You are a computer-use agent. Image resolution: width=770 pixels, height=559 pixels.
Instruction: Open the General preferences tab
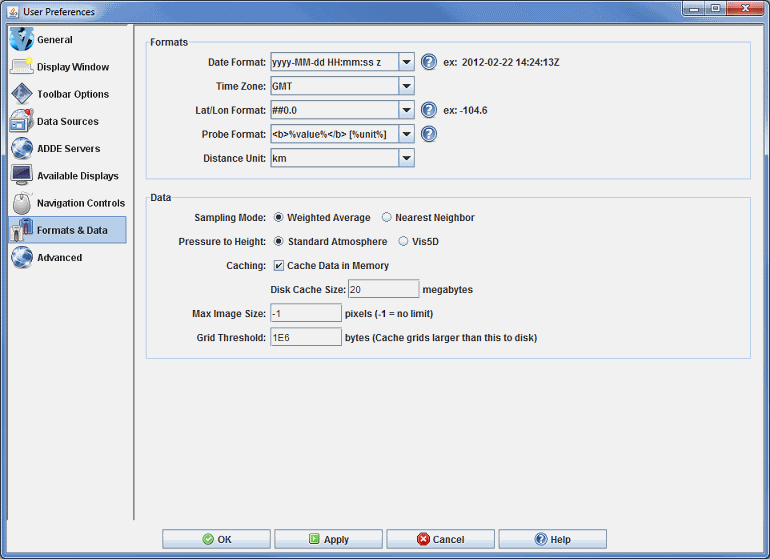[x=67, y=39]
